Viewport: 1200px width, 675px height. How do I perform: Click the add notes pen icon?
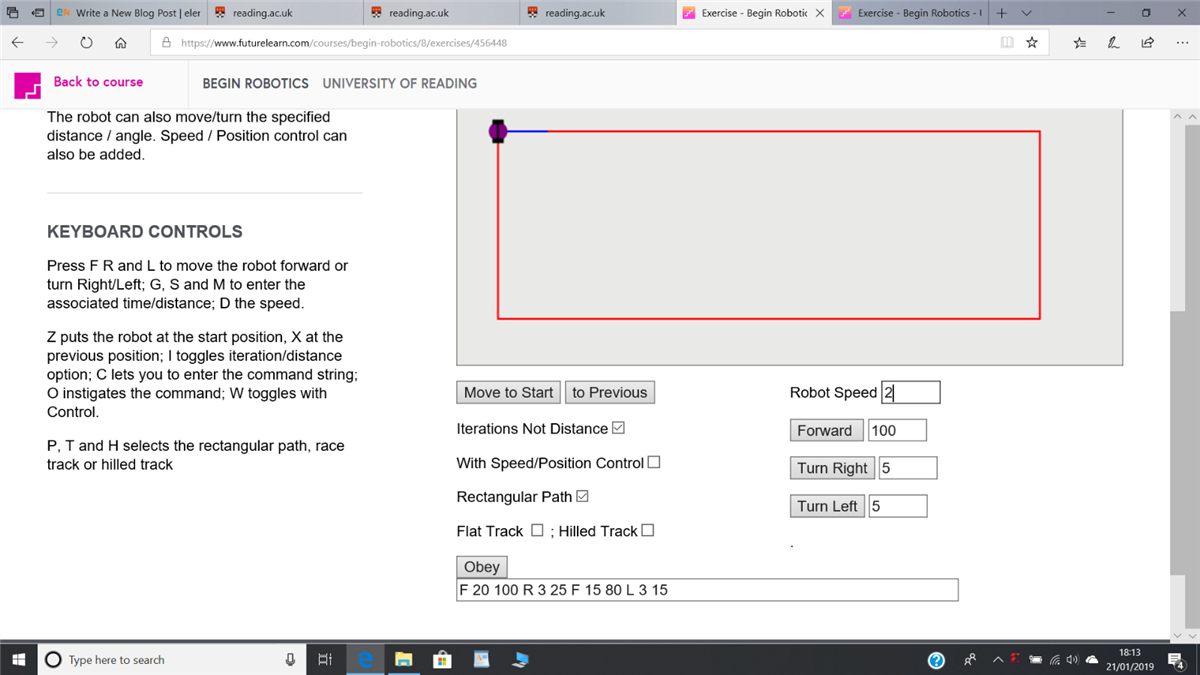(x=1113, y=43)
